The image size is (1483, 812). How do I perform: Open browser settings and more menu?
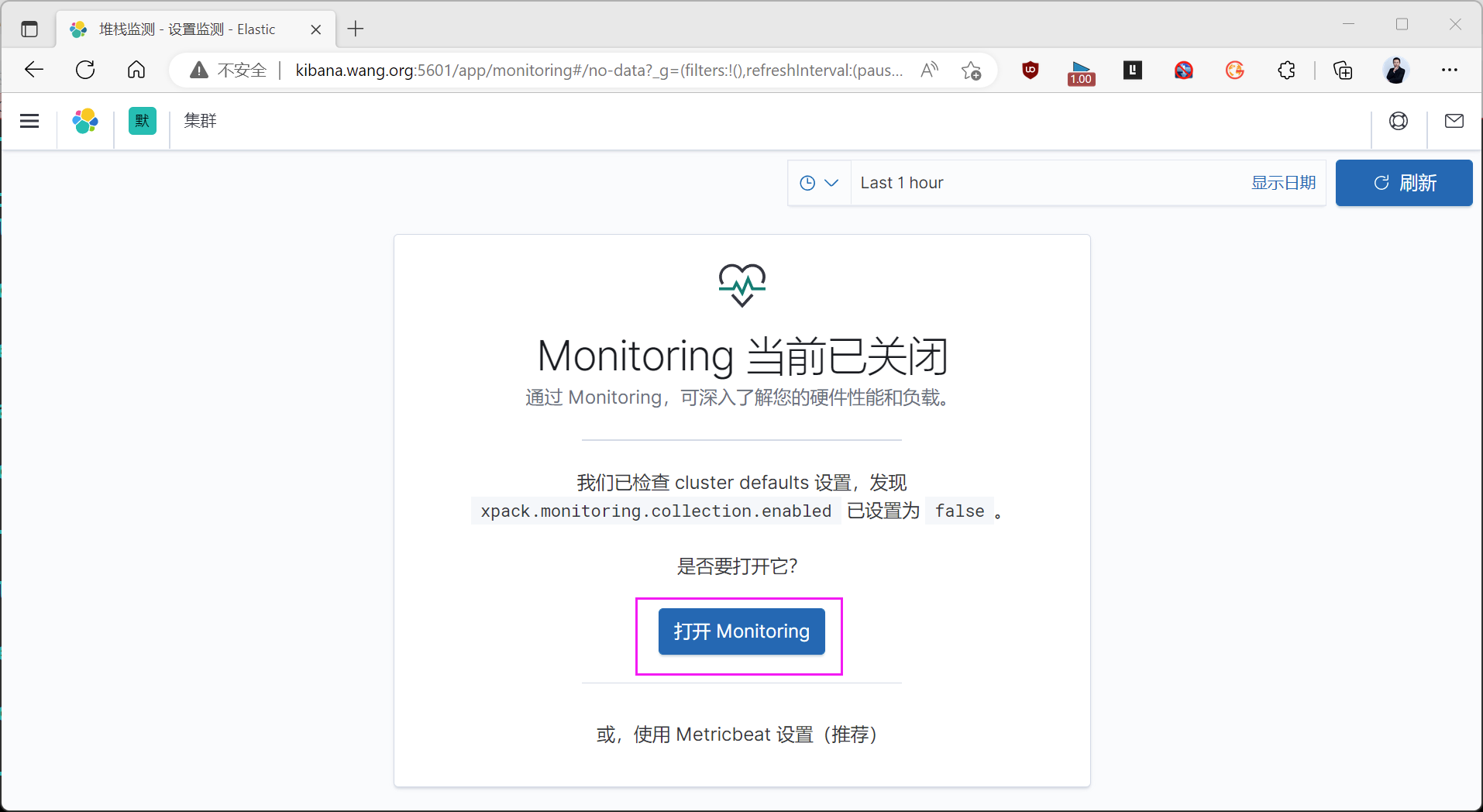(1450, 71)
